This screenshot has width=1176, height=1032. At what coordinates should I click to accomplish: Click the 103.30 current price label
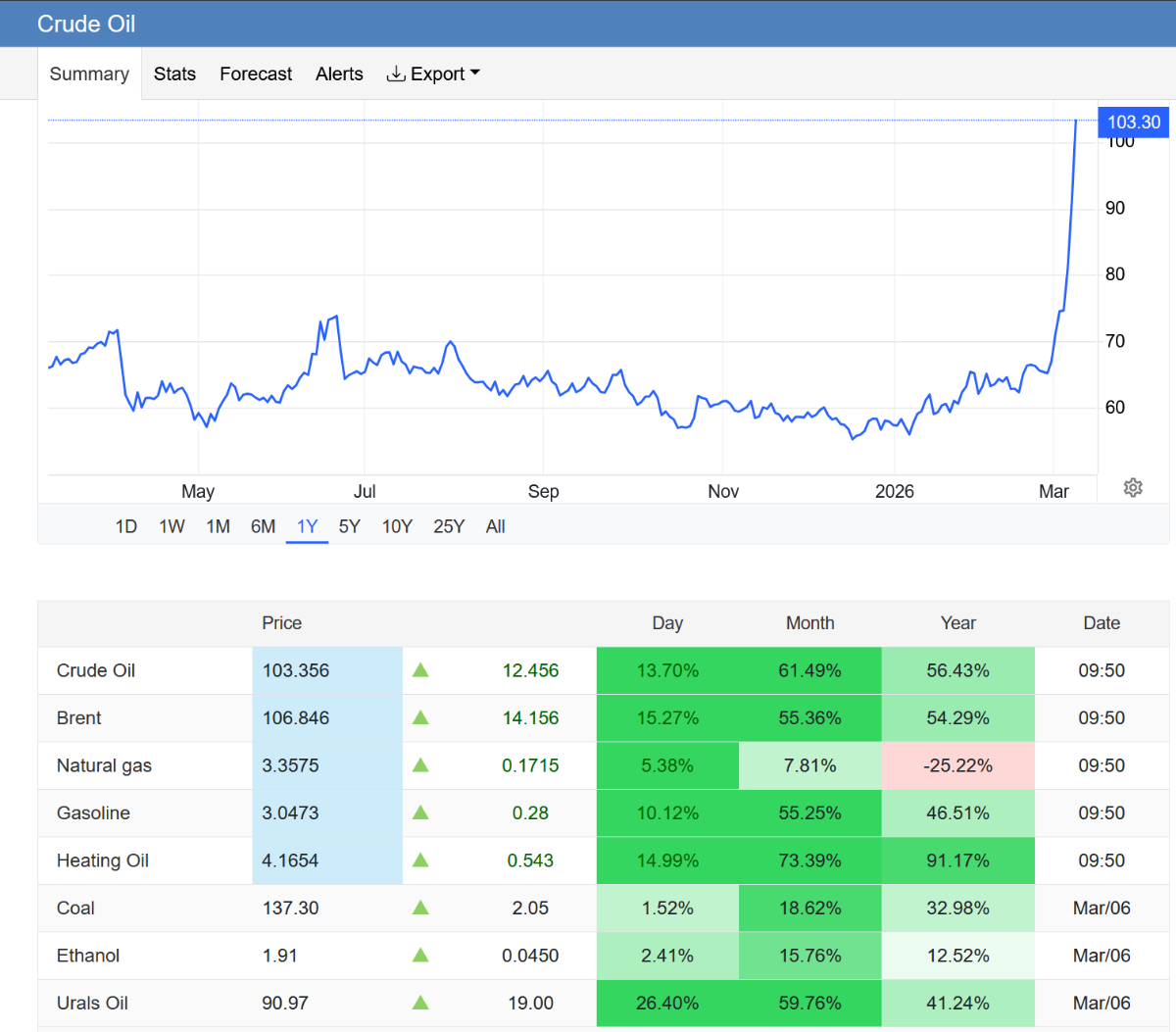[x=1133, y=123]
